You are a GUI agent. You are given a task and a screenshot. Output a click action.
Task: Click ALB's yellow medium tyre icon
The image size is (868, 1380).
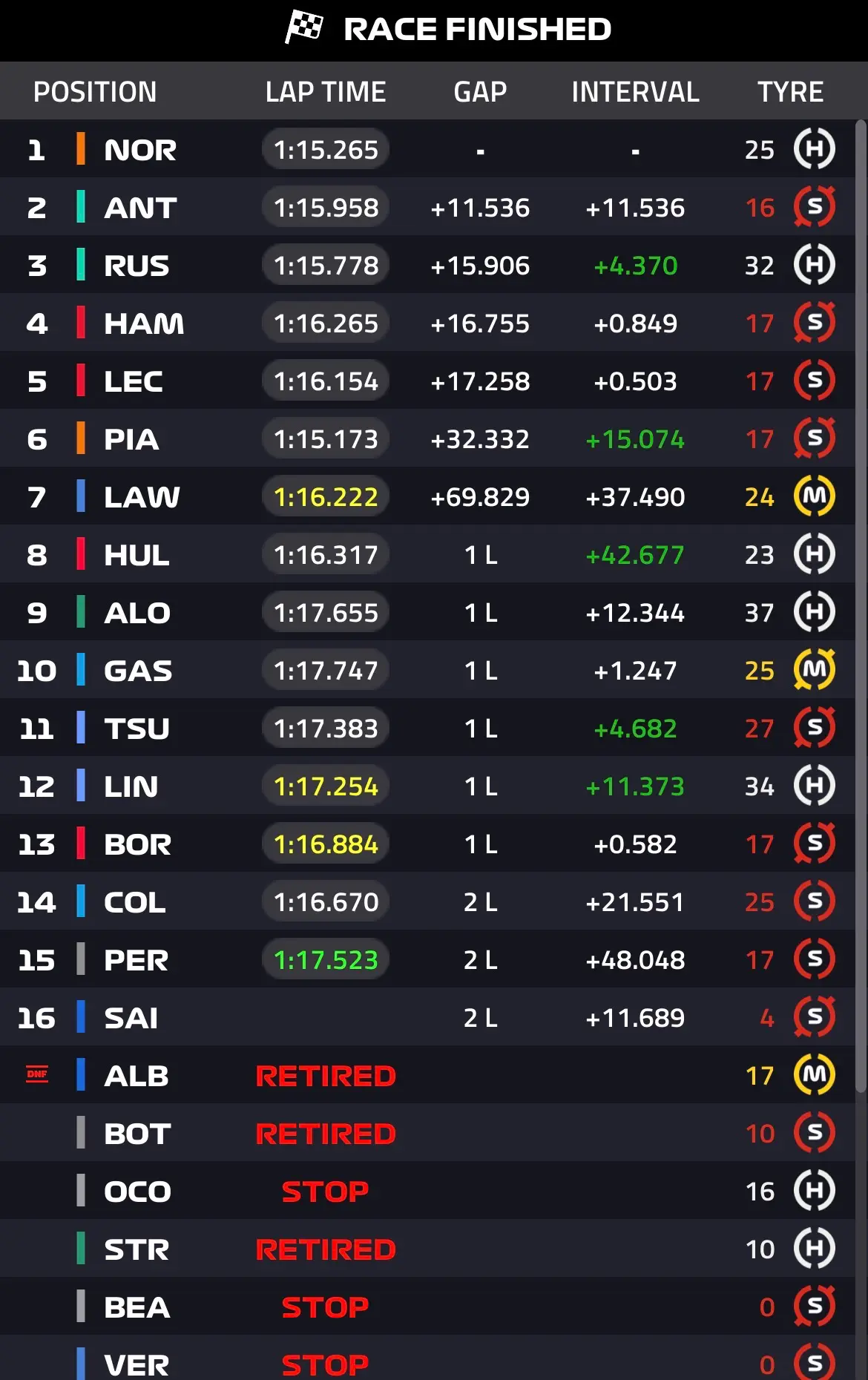[x=815, y=1075]
